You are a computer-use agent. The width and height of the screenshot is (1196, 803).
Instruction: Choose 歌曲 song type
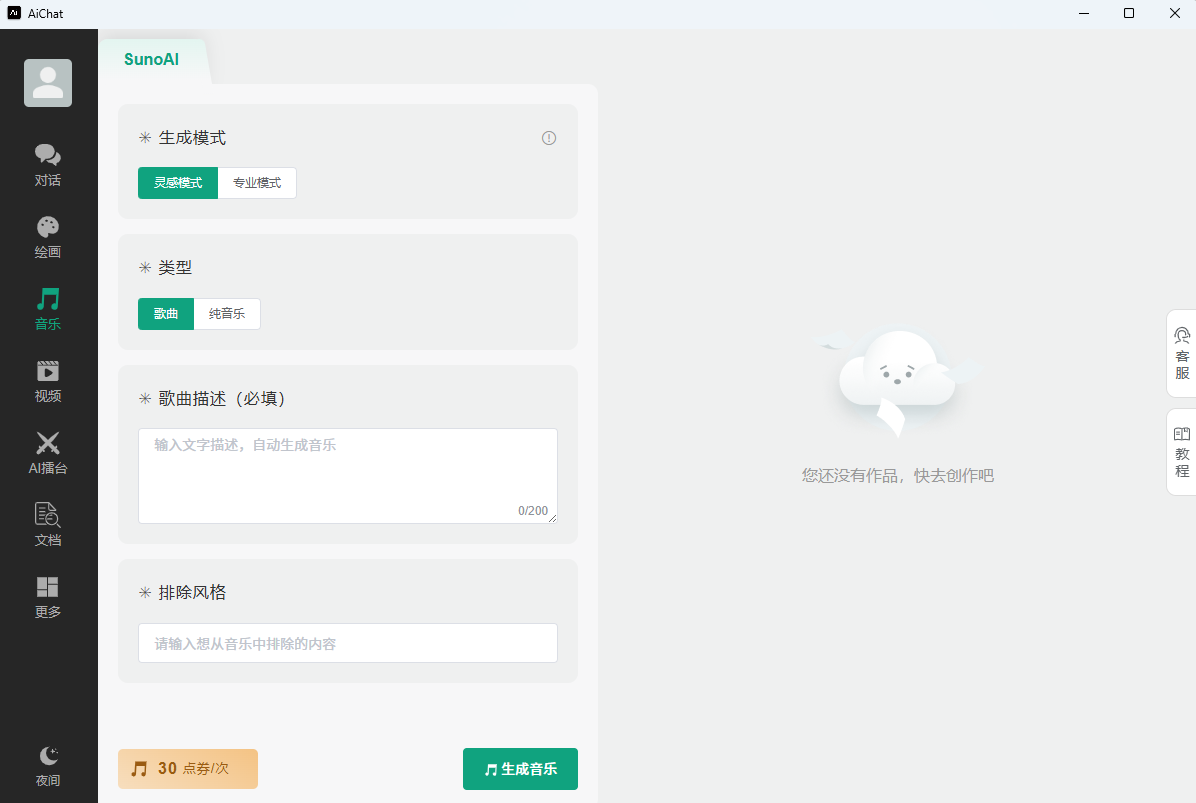(166, 314)
